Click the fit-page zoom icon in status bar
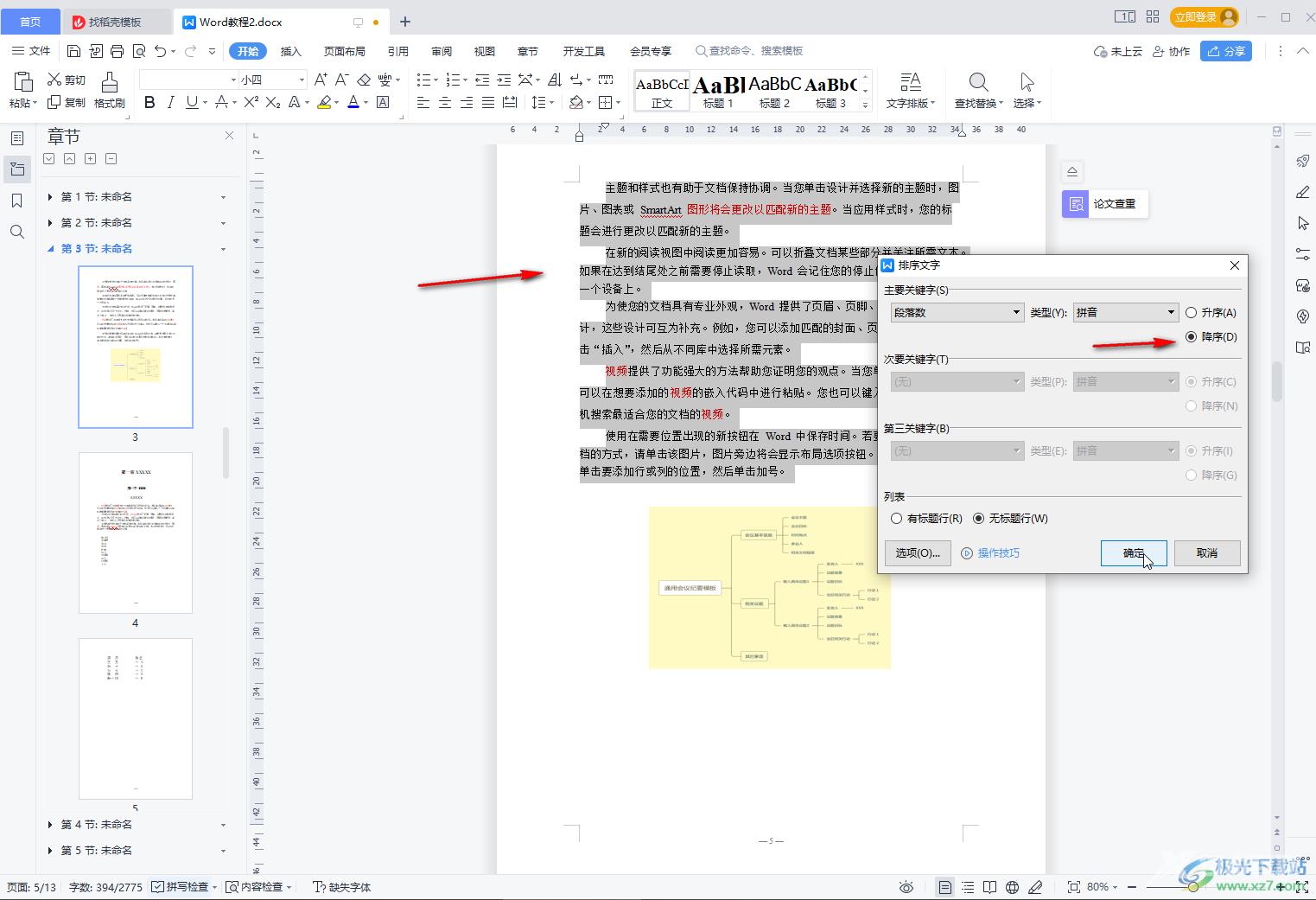 1073,887
